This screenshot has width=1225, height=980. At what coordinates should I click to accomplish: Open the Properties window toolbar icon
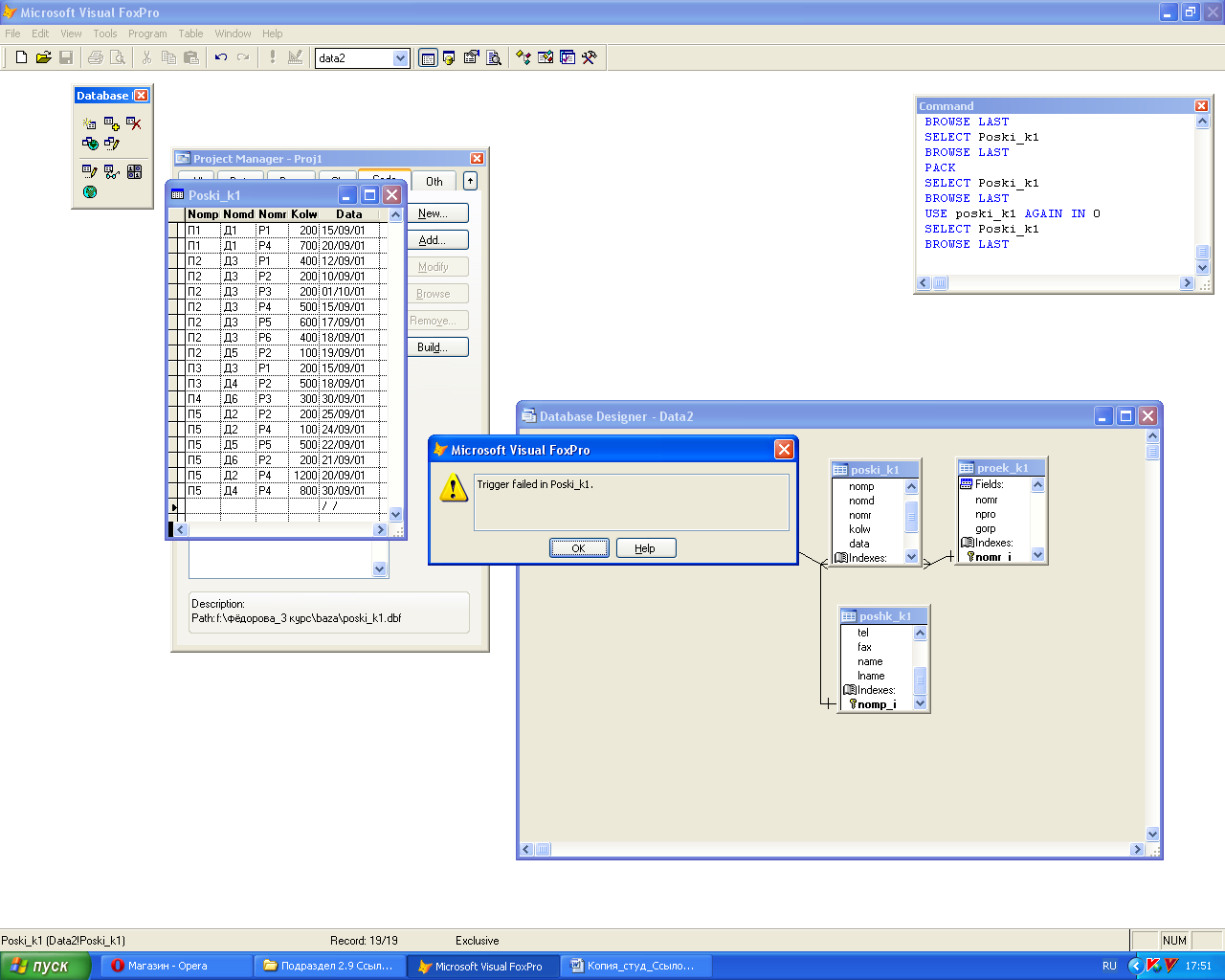click(x=471, y=57)
